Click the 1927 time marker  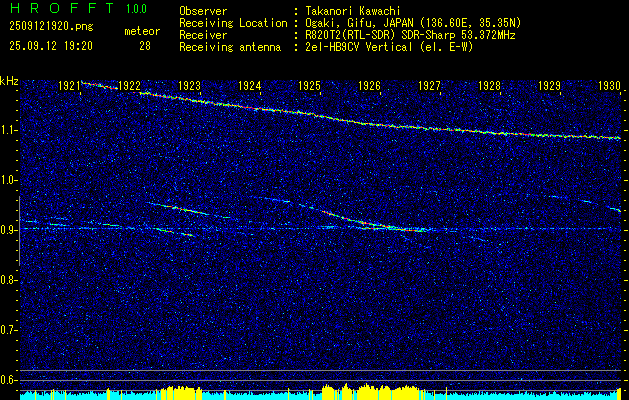coord(430,86)
